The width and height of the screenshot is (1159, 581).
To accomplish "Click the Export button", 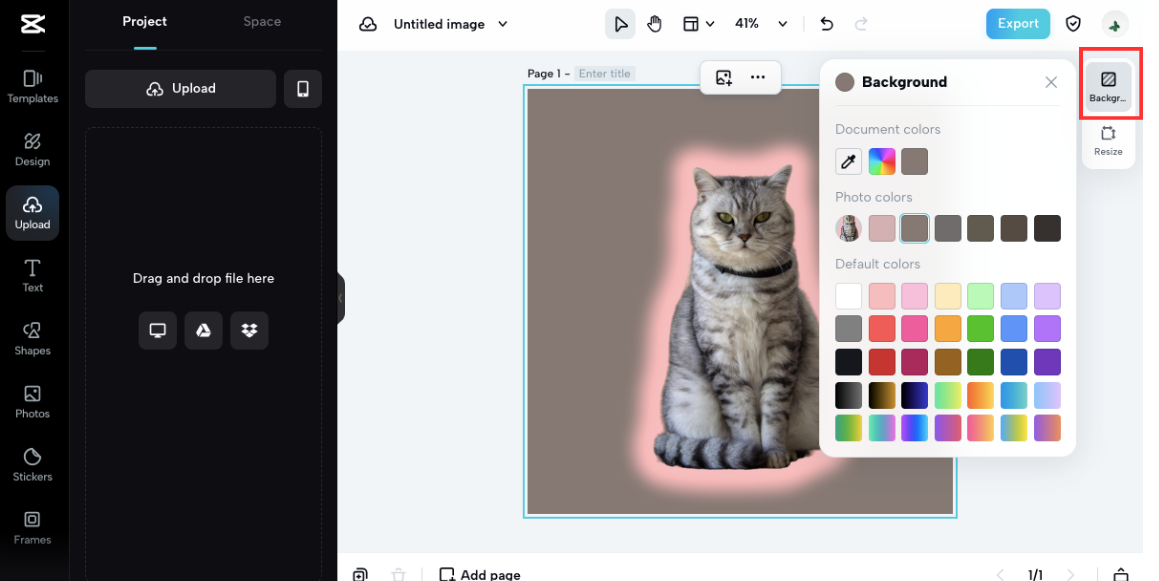I will (1018, 24).
